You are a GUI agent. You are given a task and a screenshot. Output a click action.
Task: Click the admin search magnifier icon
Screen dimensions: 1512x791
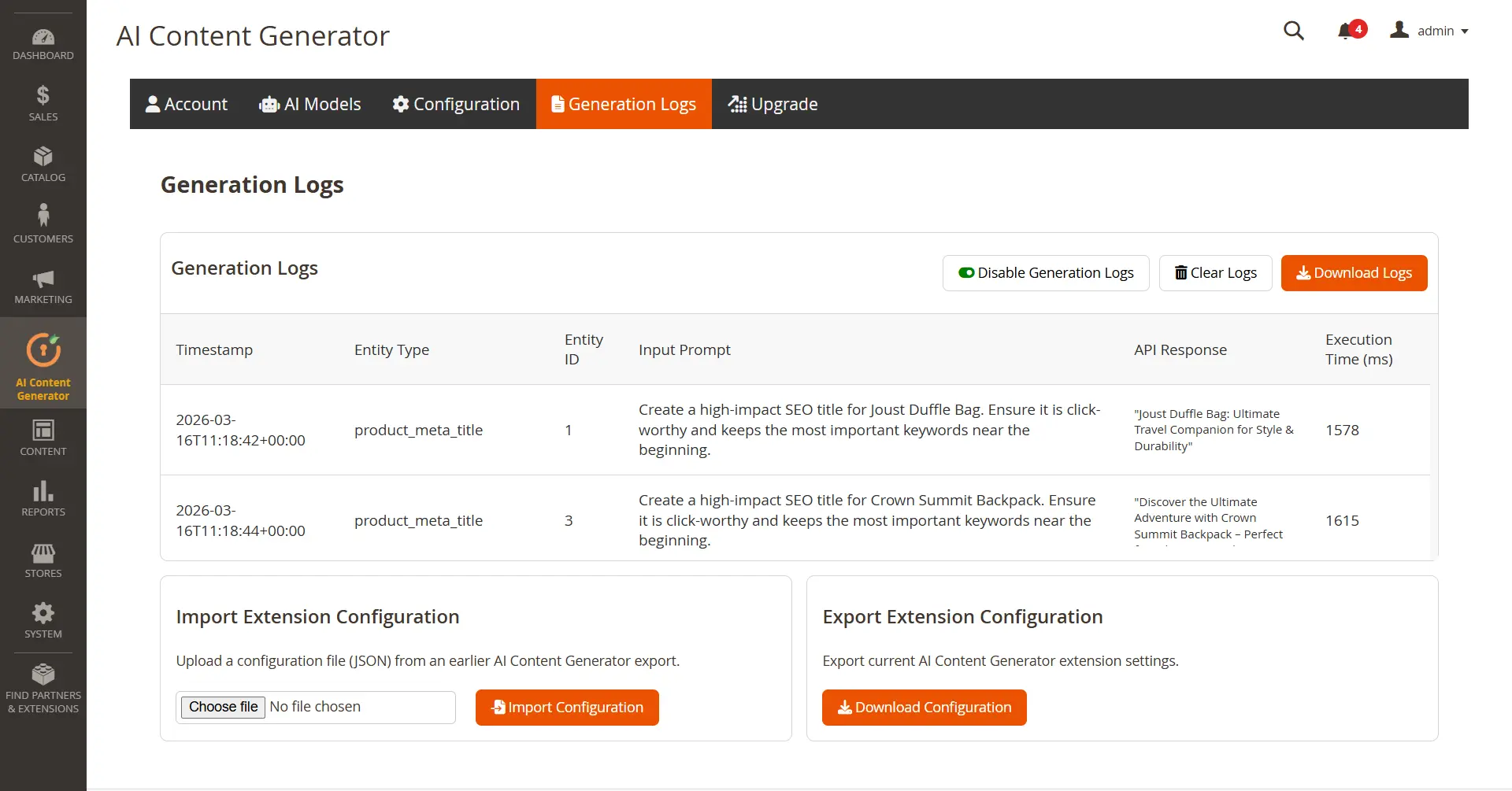[x=1294, y=30]
